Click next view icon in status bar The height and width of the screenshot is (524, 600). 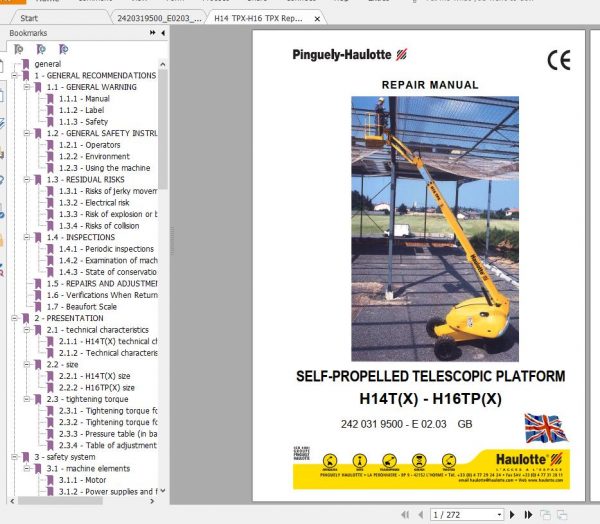click(x=562, y=515)
